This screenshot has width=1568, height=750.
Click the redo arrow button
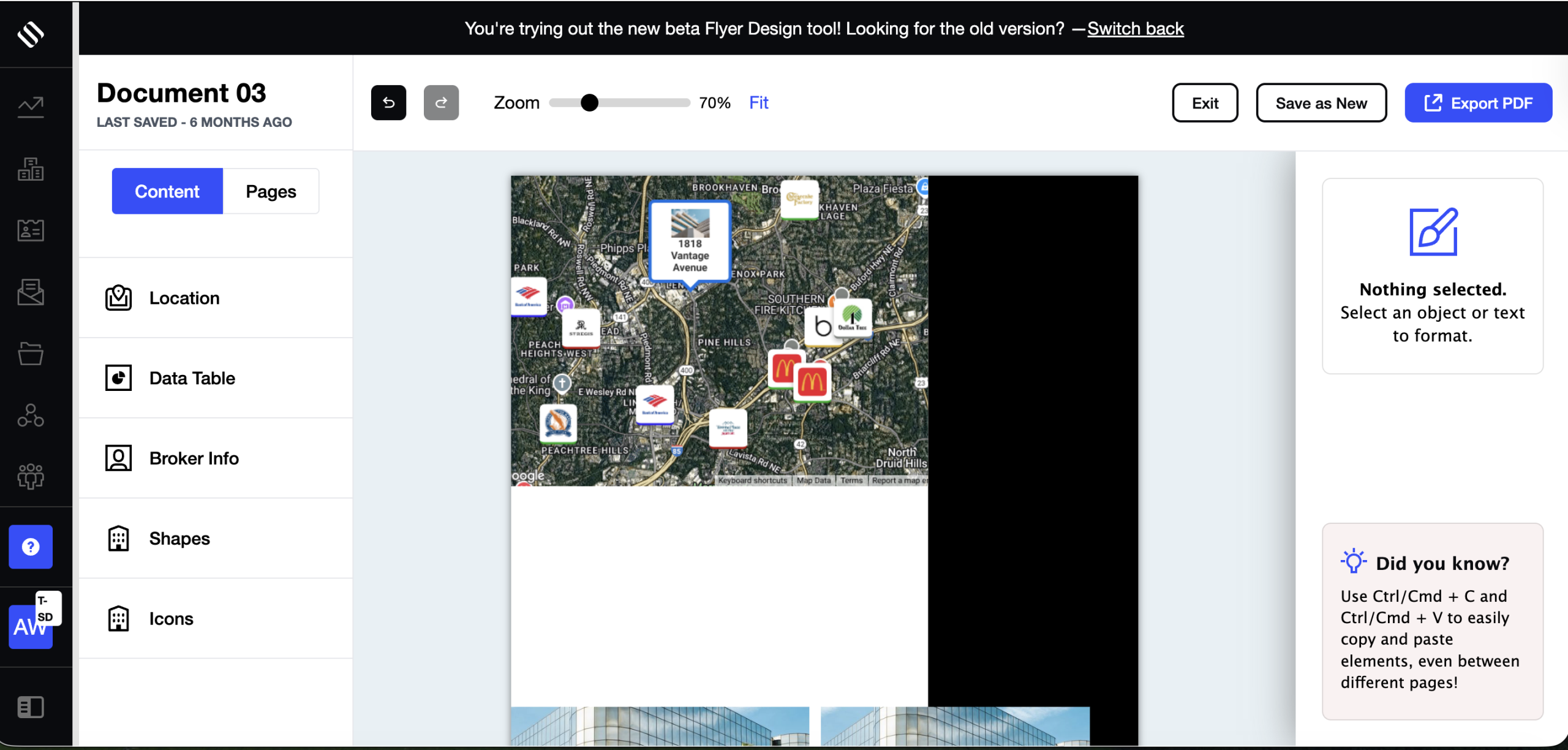pos(441,103)
